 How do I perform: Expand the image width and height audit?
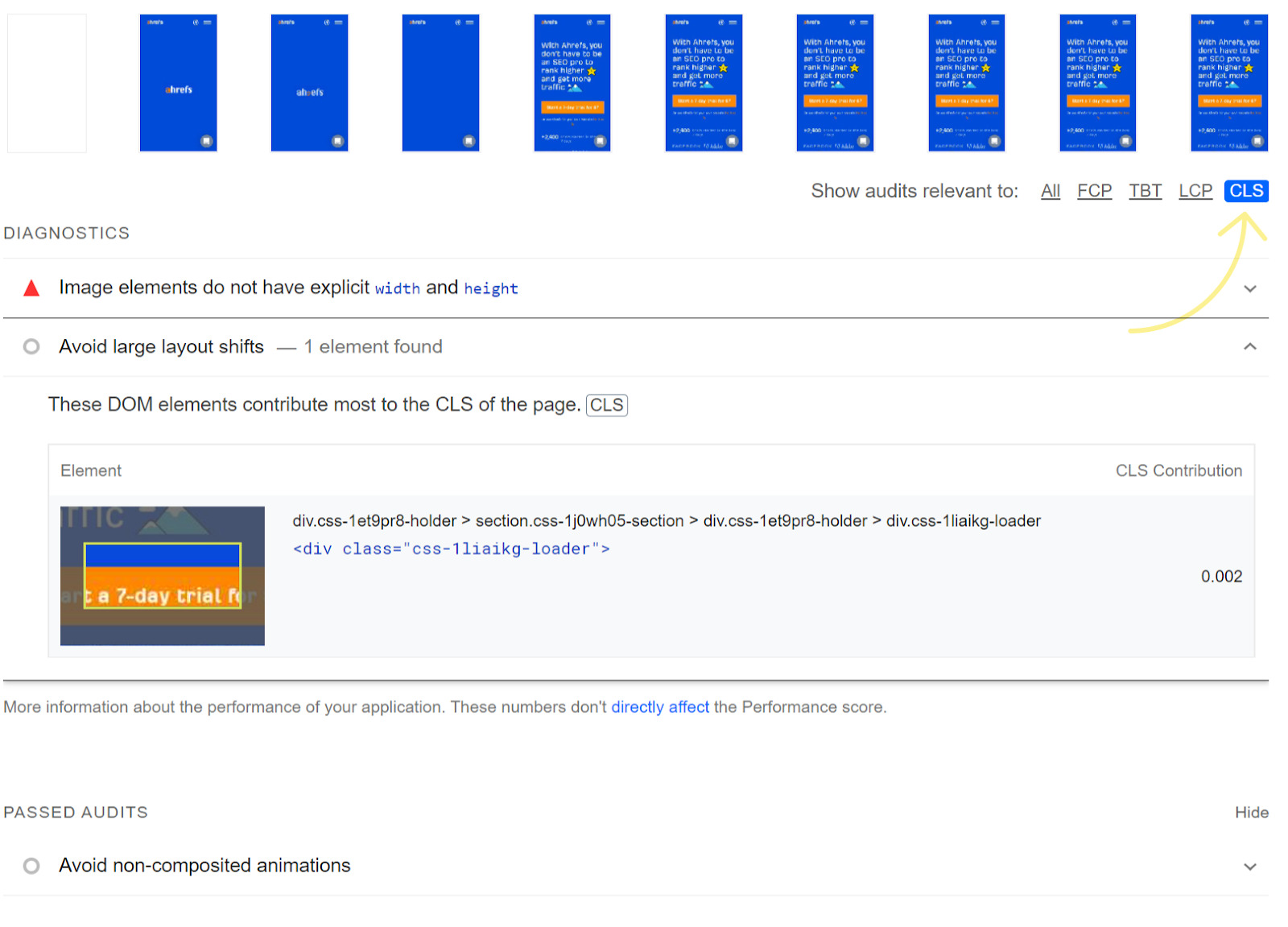[x=1250, y=288]
